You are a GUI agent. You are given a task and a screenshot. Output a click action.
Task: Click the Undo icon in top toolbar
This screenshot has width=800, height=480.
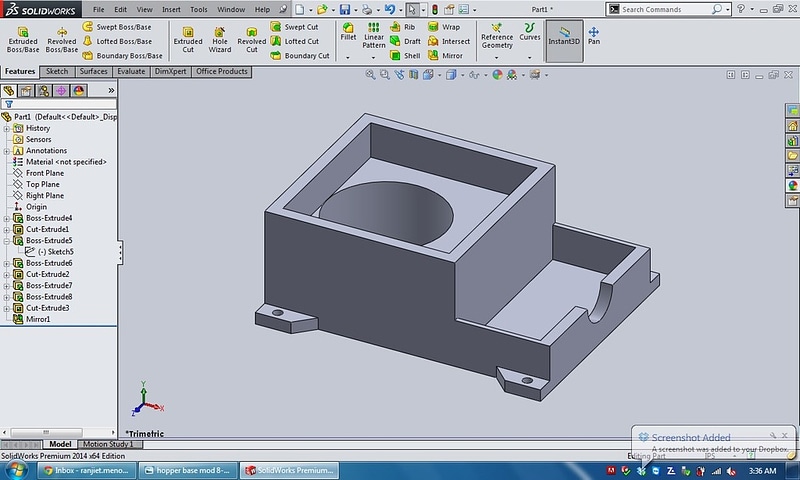pos(390,9)
